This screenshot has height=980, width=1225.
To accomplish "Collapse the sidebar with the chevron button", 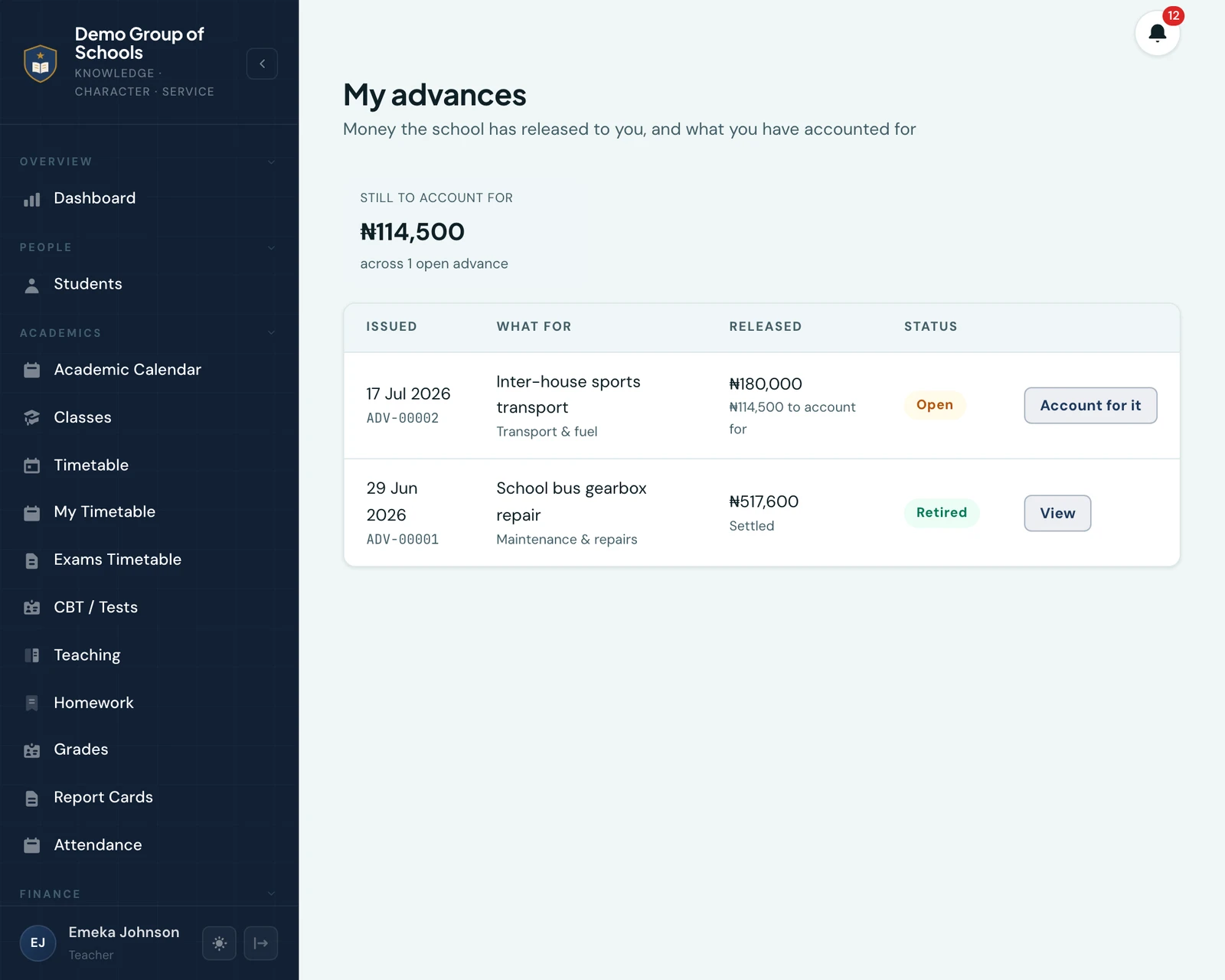I will pos(262,64).
